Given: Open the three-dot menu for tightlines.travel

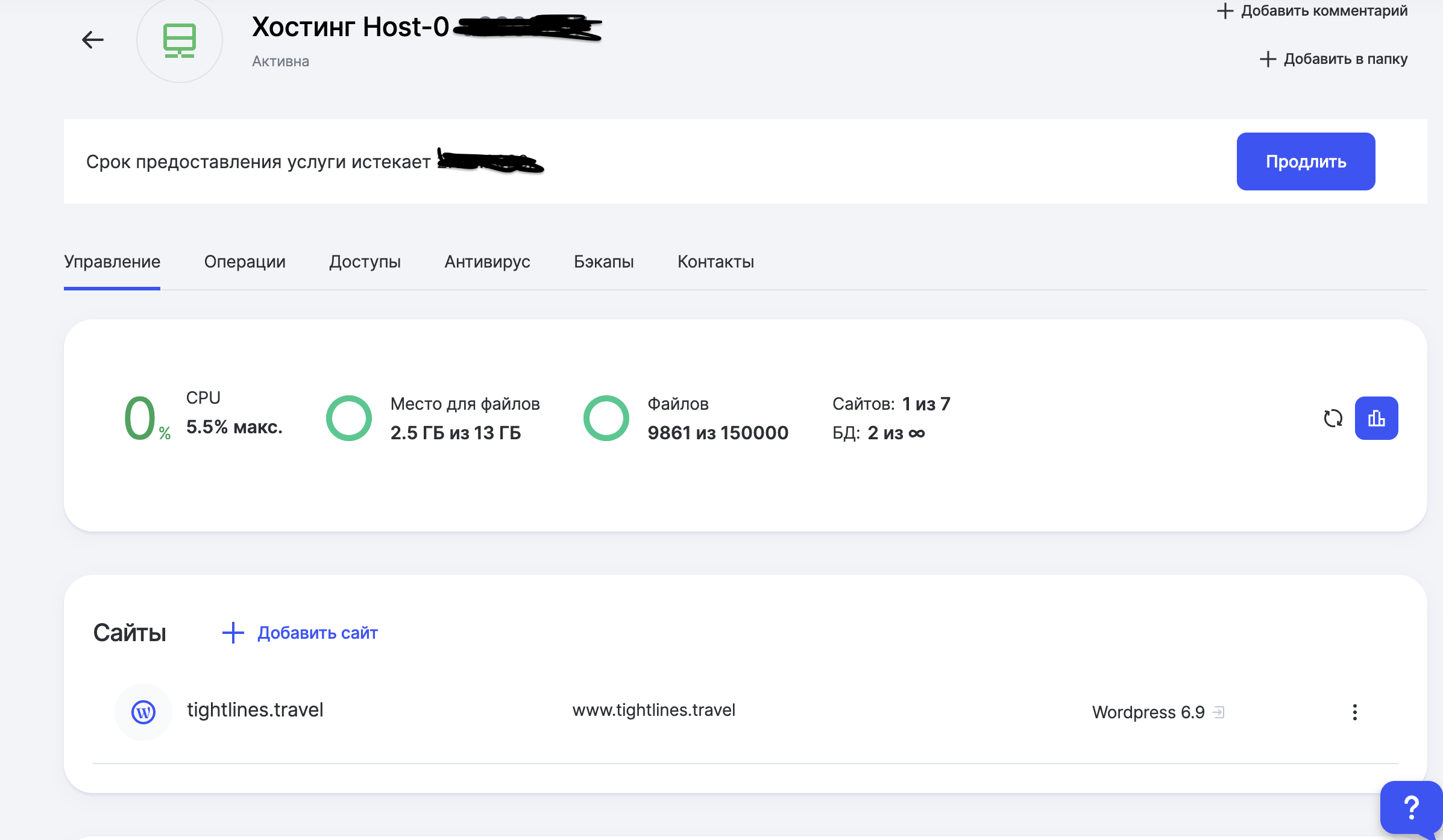Looking at the screenshot, I should coord(1354,712).
